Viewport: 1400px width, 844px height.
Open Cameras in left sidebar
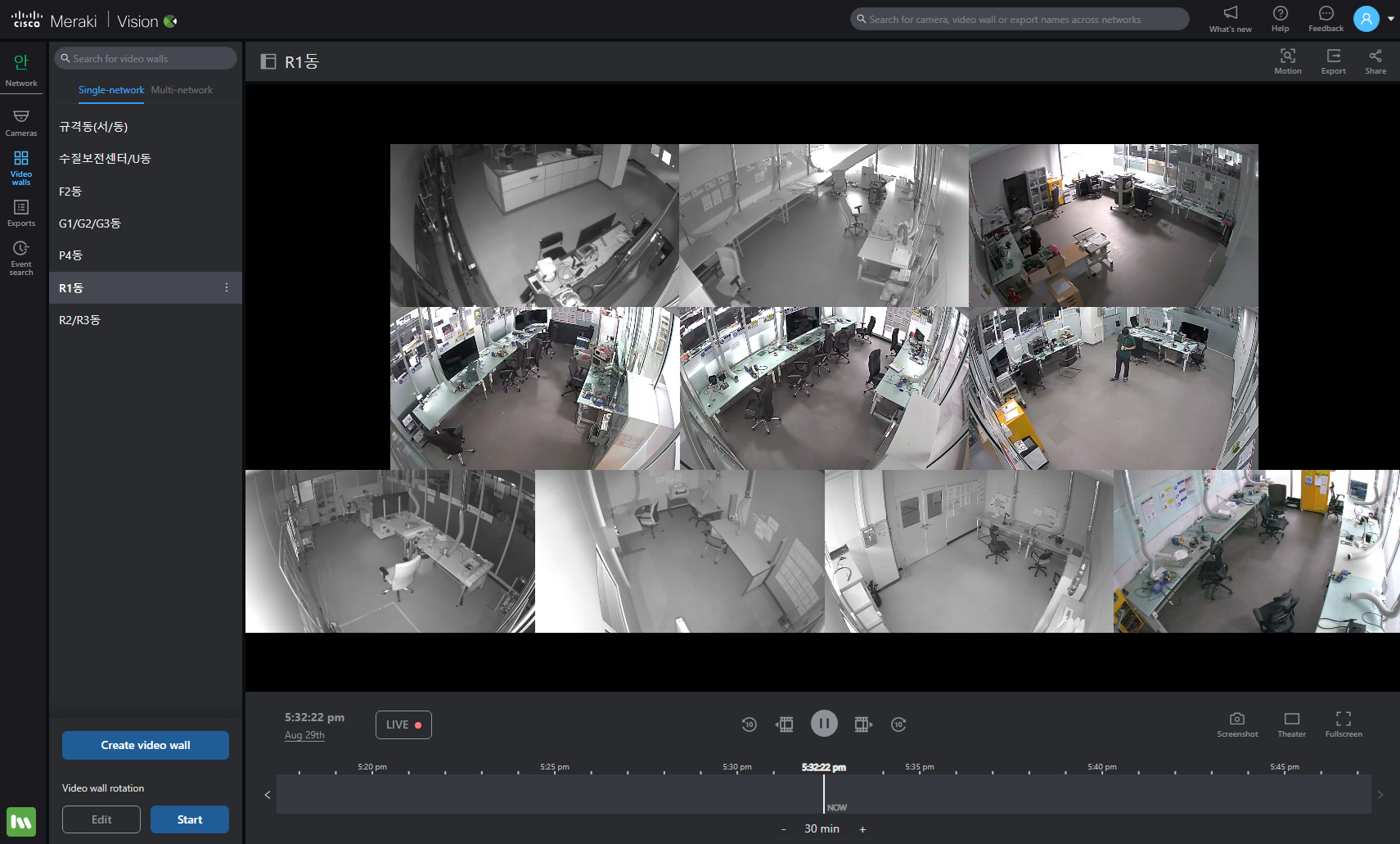(21, 122)
